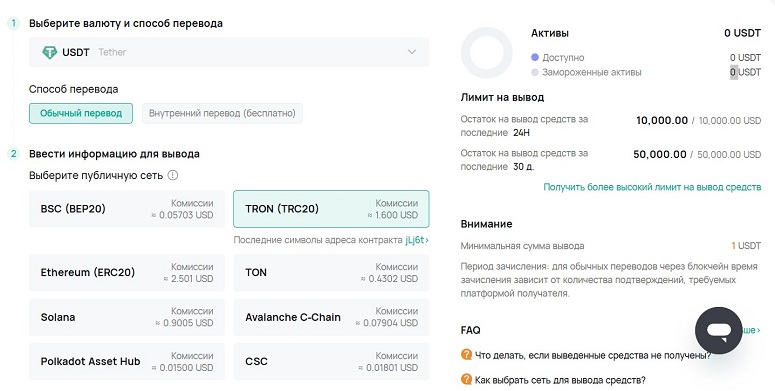
Task: Select the Обычный перевод transfer method
Action: (x=81, y=113)
